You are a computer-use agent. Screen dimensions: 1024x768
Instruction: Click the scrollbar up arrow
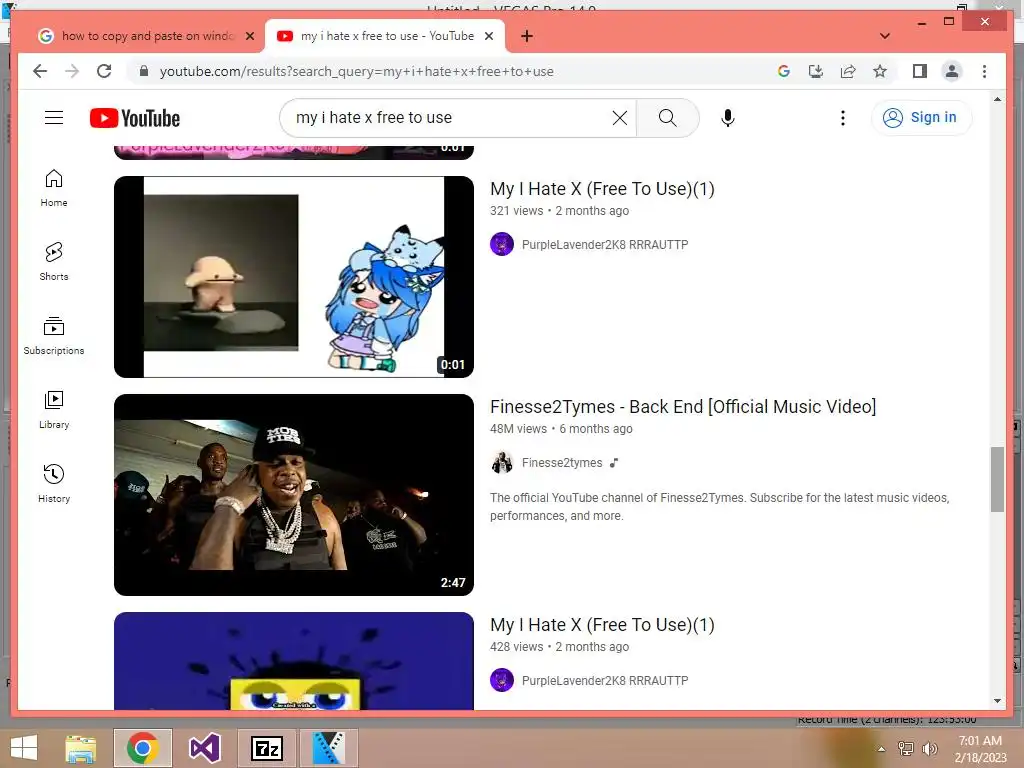tap(997, 99)
